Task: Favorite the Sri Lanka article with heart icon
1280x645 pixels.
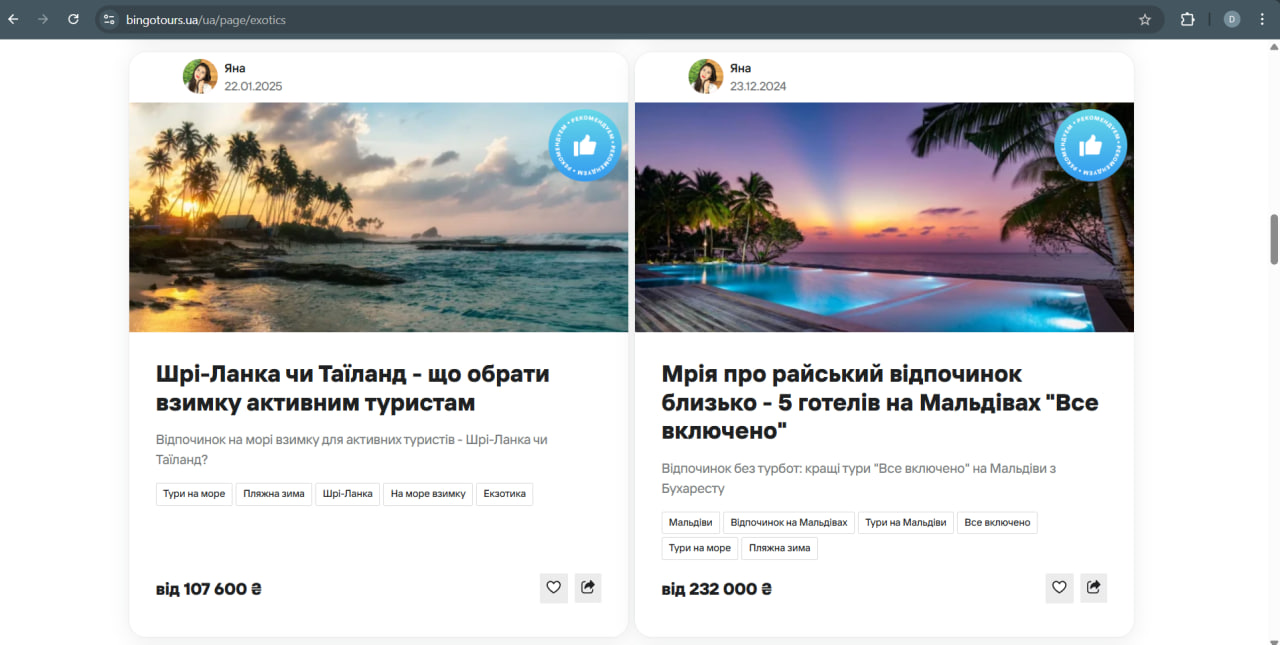Action: (554, 588)
